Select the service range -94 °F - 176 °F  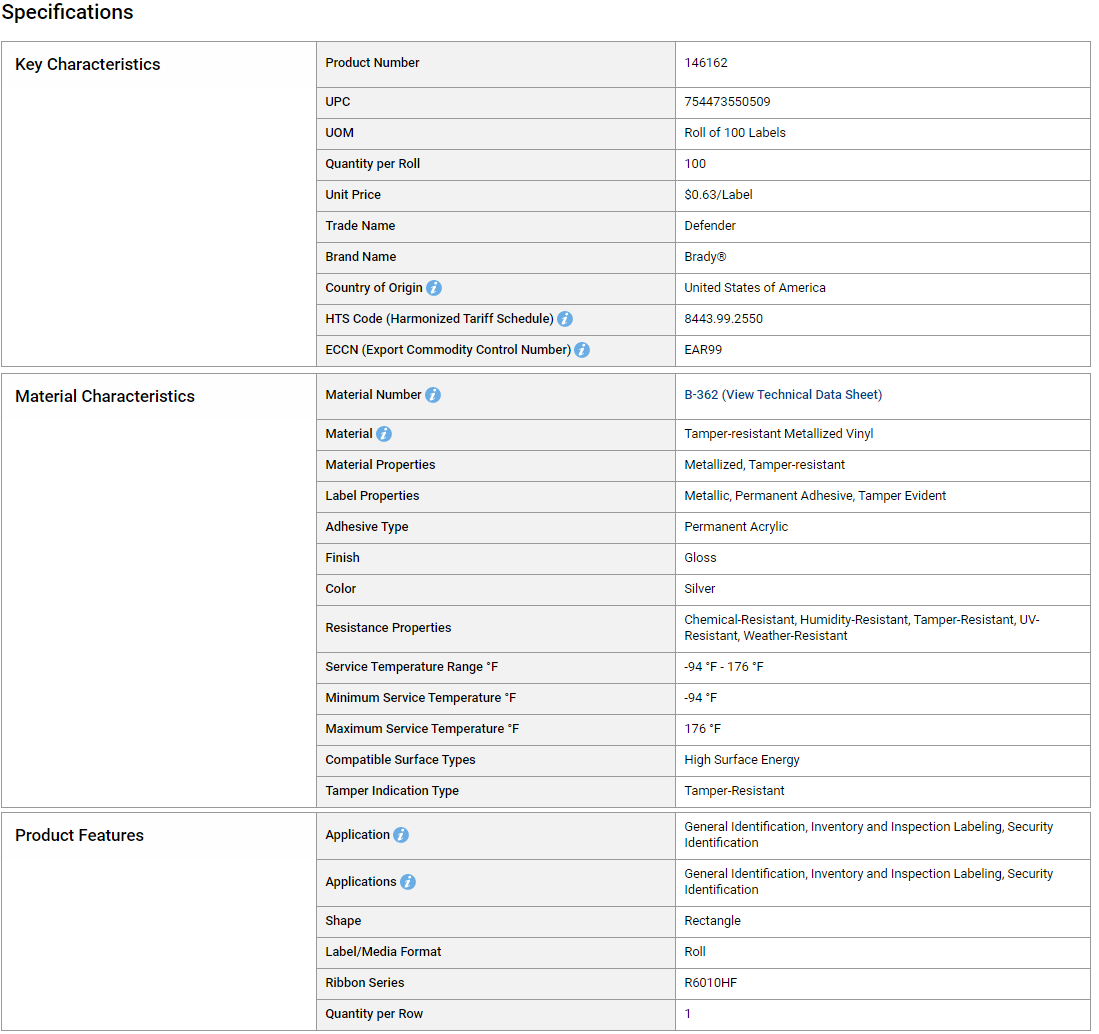(724, 667)
